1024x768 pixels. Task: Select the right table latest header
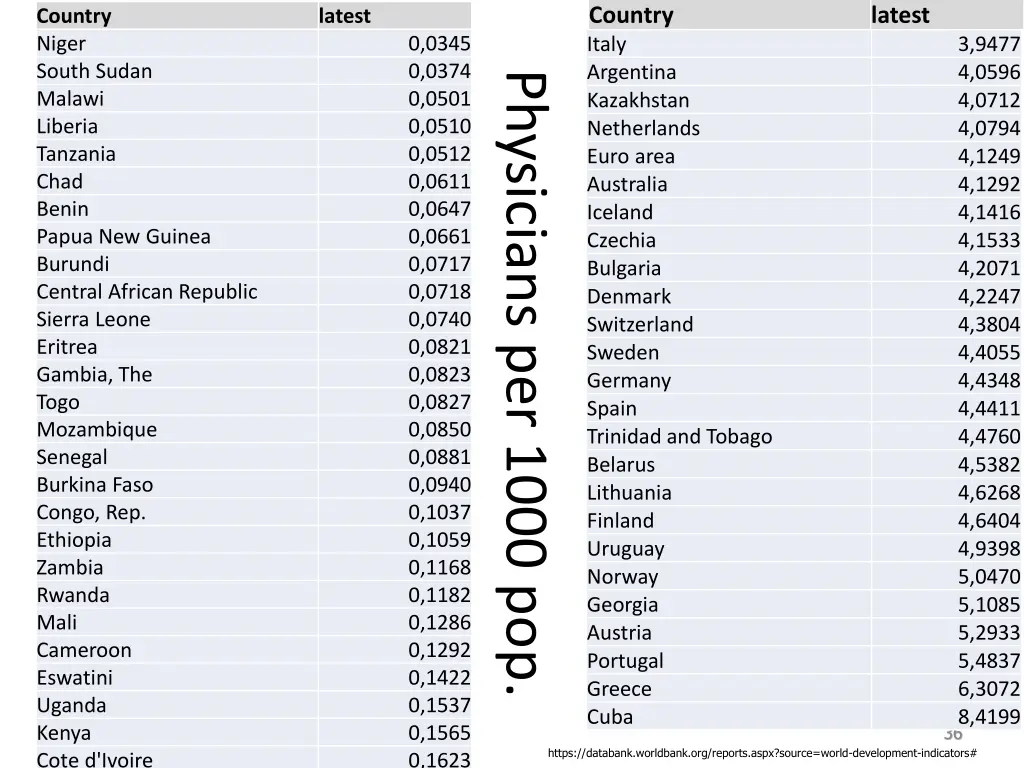pyautogui.click(x=947, y=15)
